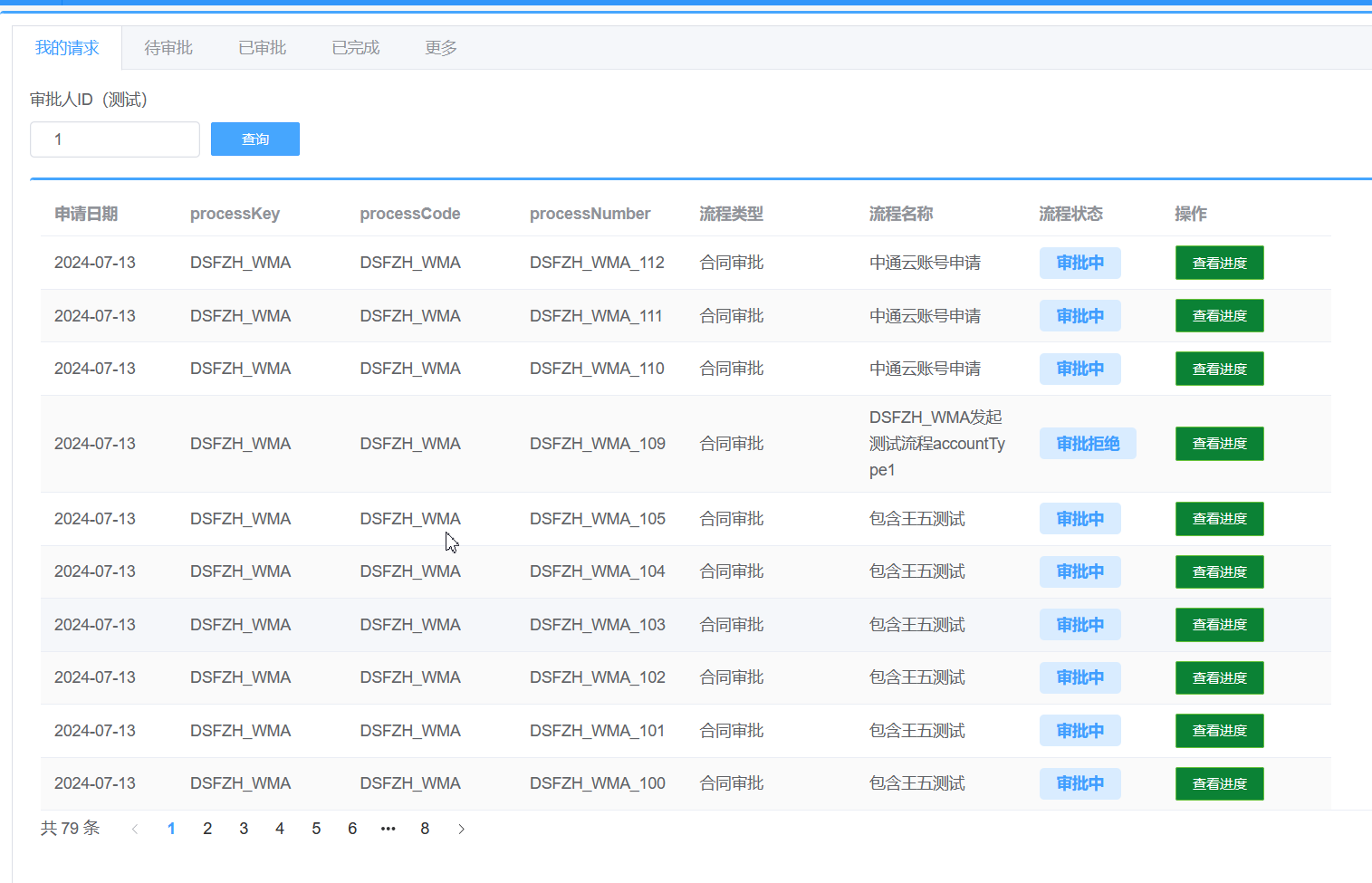This screenshot has height=883, width=1372.
Task: View progress for DSFZH_WMA_109
Action: (x=1219, y=444)
